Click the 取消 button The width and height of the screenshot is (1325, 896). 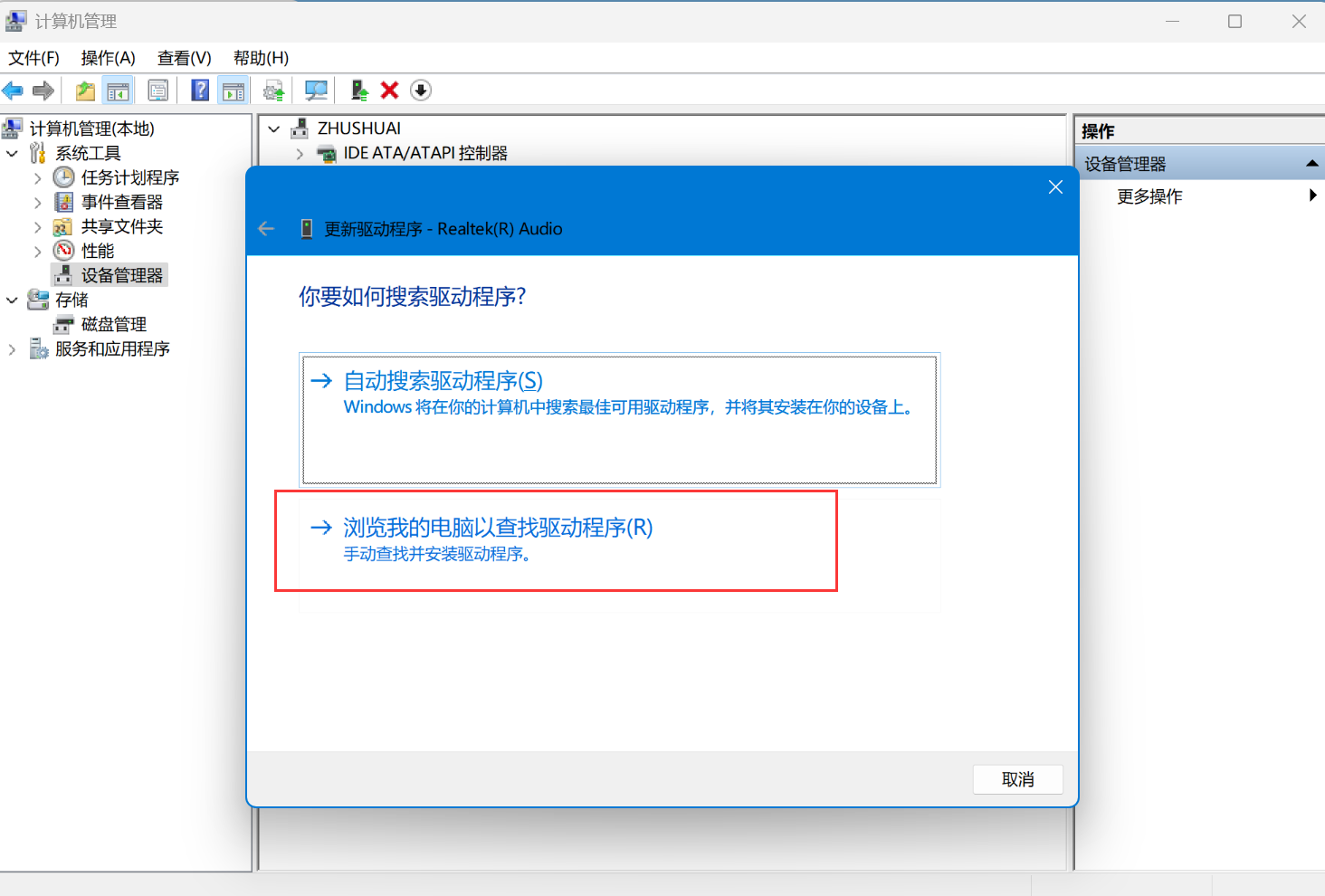(1018, 779)
